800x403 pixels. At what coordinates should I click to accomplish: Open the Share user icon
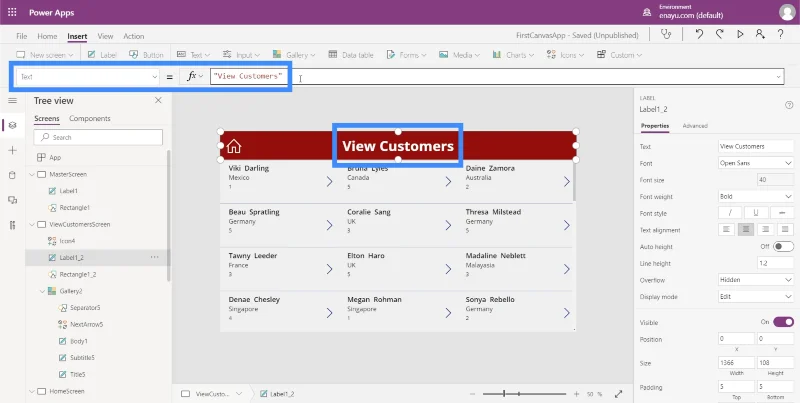tap(760, 35)
